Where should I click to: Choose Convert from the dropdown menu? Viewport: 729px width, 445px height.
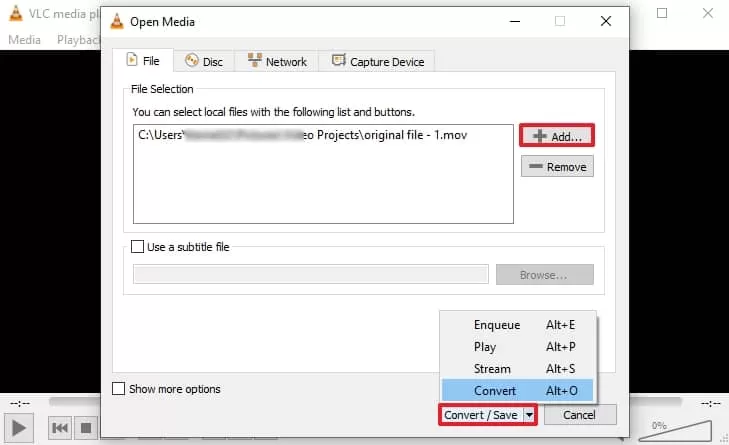pos(517,391)
